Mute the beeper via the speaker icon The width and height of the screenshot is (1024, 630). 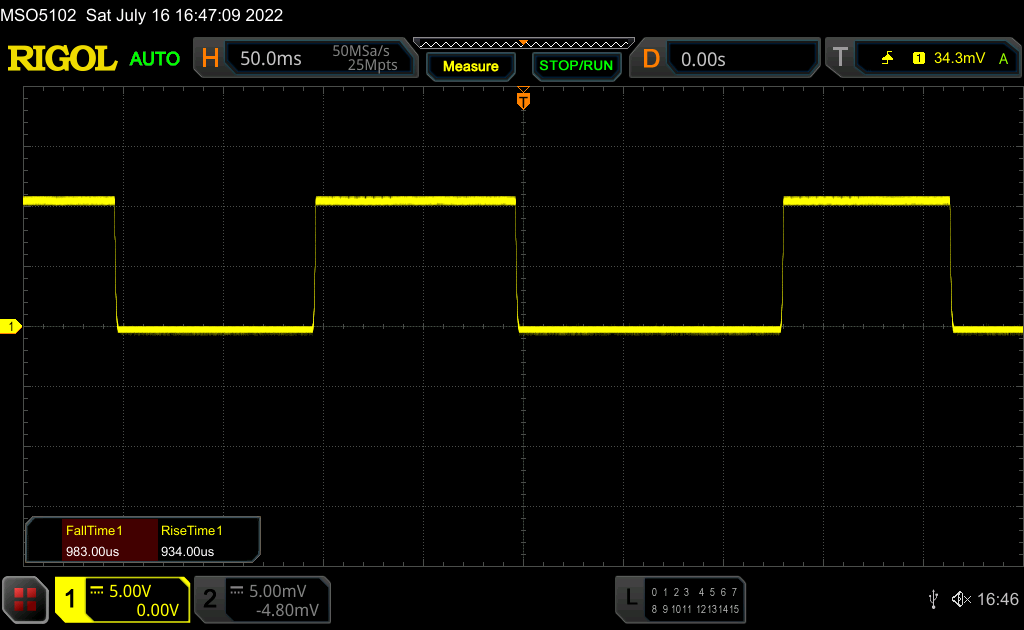[961, 599]
